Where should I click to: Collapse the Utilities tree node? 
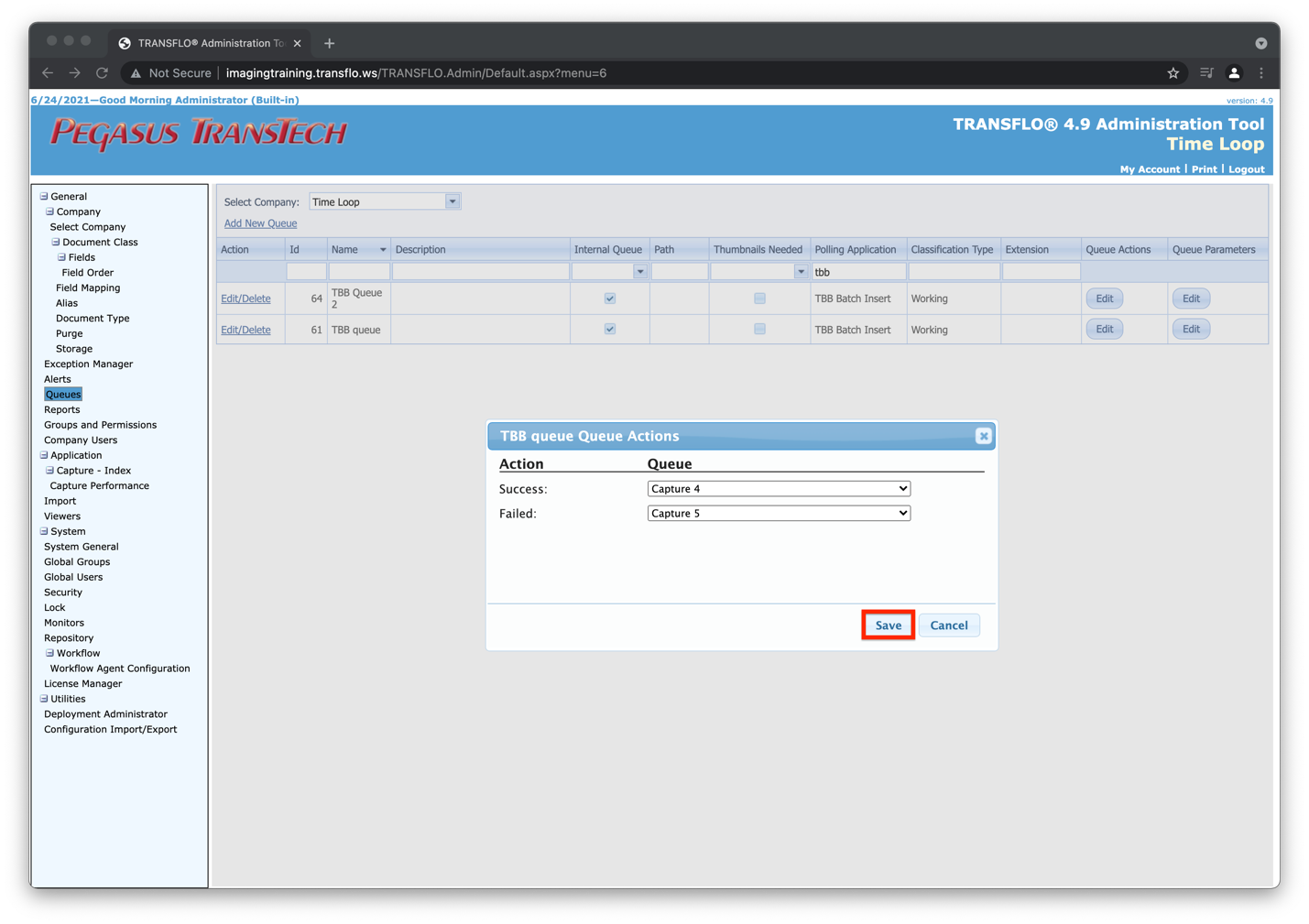(x=43, y=699)
